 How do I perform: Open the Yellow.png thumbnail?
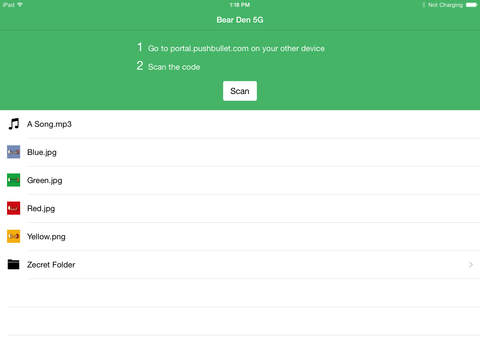[x=14, y=236]
